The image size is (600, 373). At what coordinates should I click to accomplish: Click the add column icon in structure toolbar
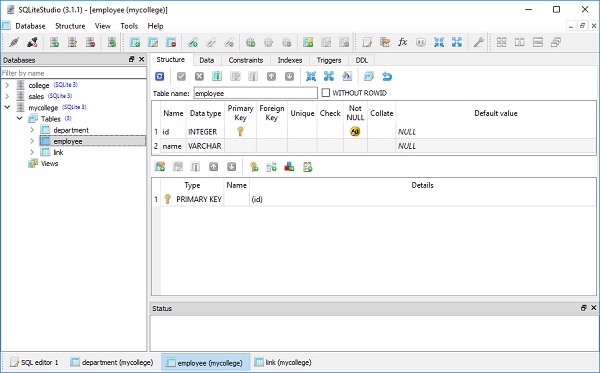[x=217, y=77]
